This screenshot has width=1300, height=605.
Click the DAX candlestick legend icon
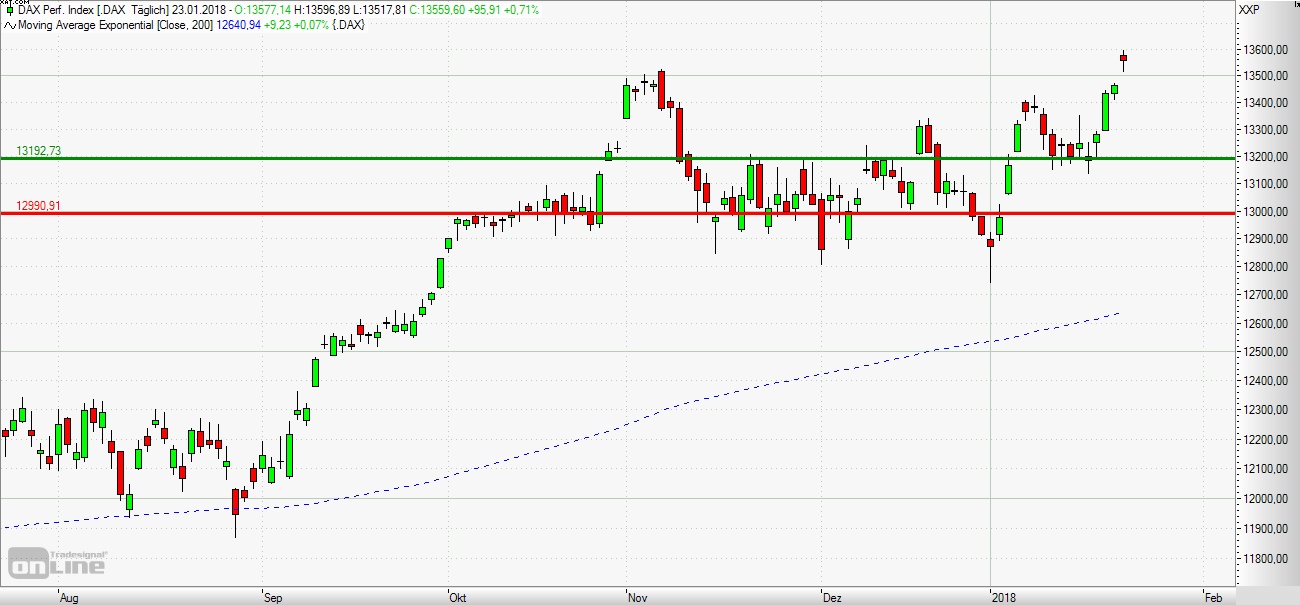point(8,10)
